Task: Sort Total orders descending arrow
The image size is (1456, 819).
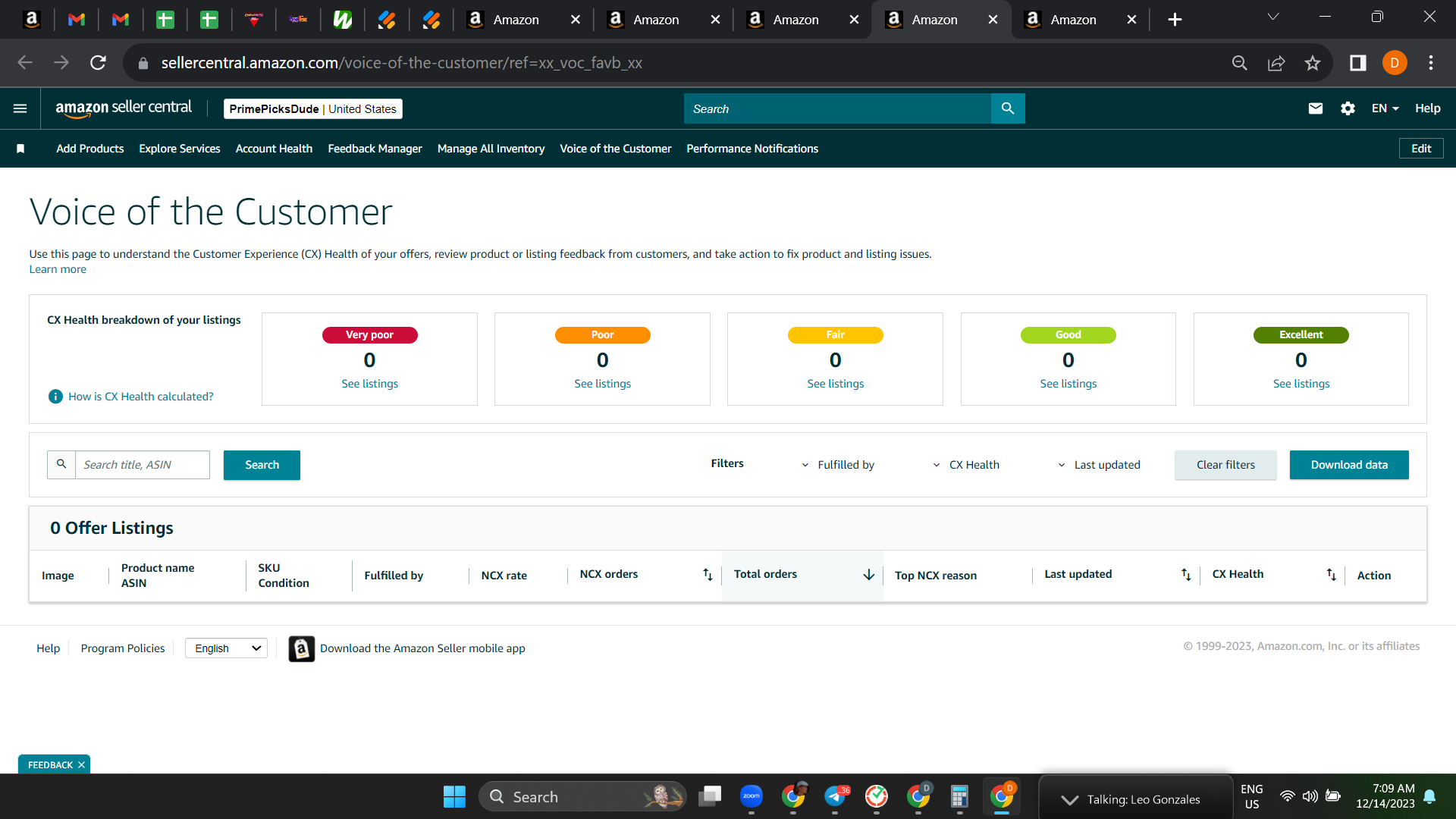Action: click(869, 575)
